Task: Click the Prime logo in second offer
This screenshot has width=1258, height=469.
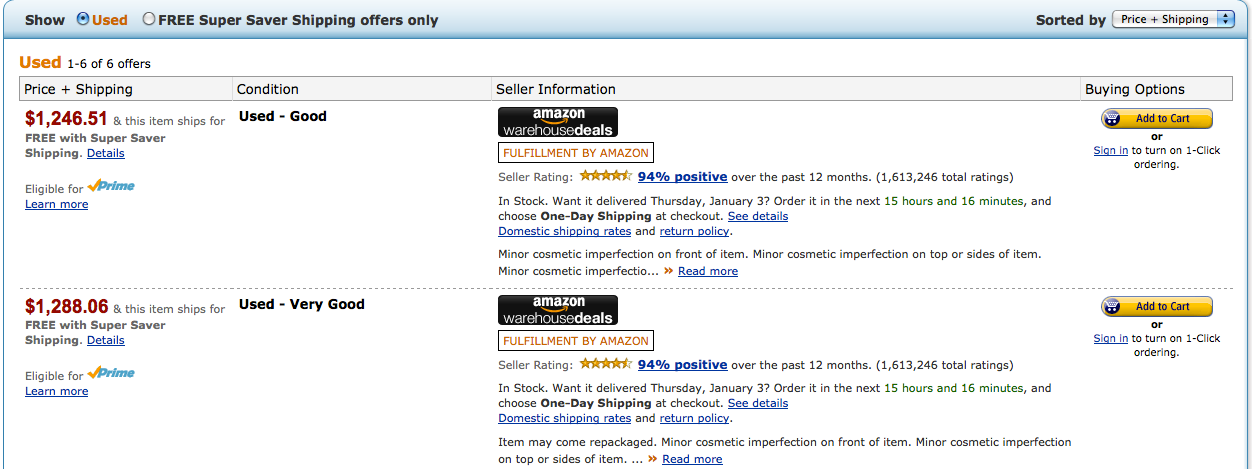Action: click(111, 373)
